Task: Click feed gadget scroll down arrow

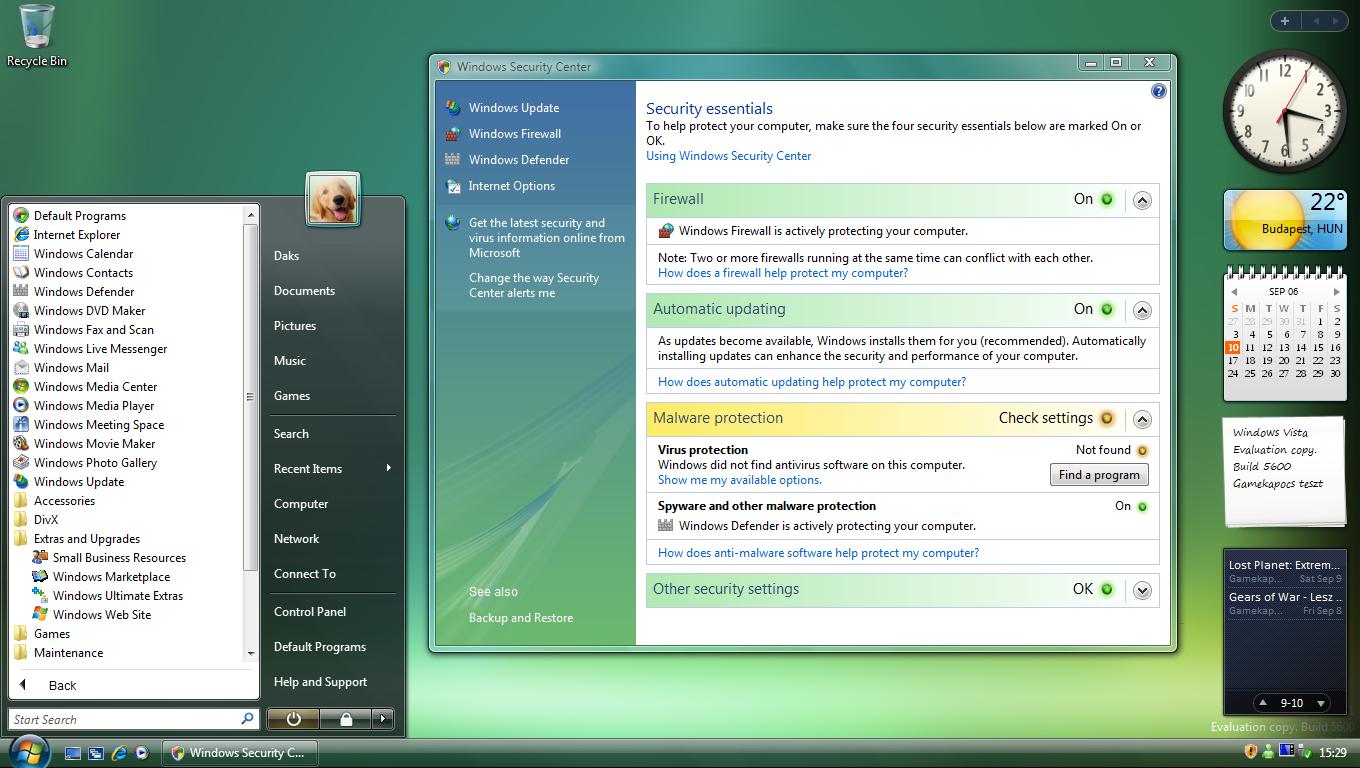Action: click(x=1320, y=703)
